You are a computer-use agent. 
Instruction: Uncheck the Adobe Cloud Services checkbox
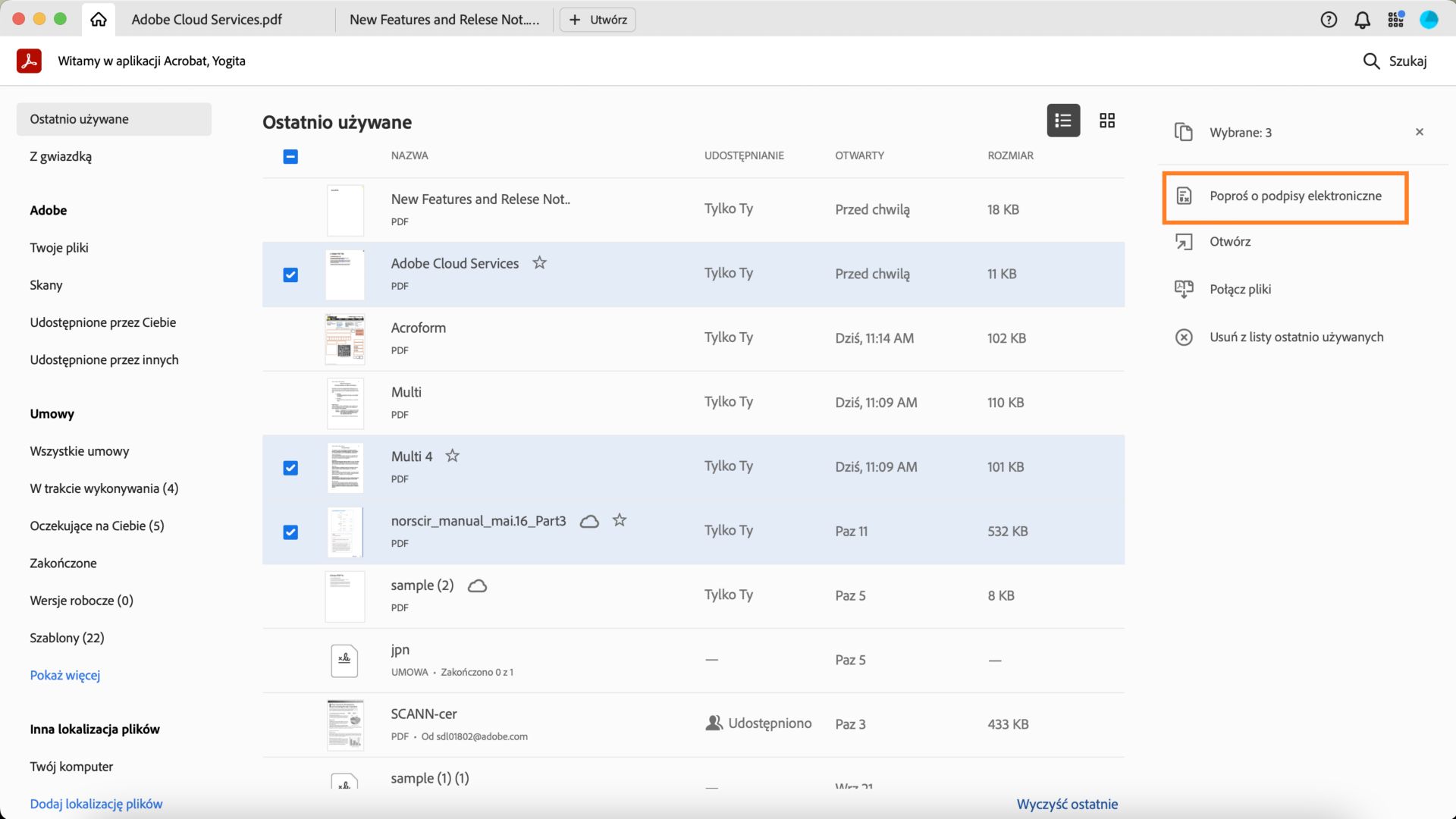tap(290, 275)
